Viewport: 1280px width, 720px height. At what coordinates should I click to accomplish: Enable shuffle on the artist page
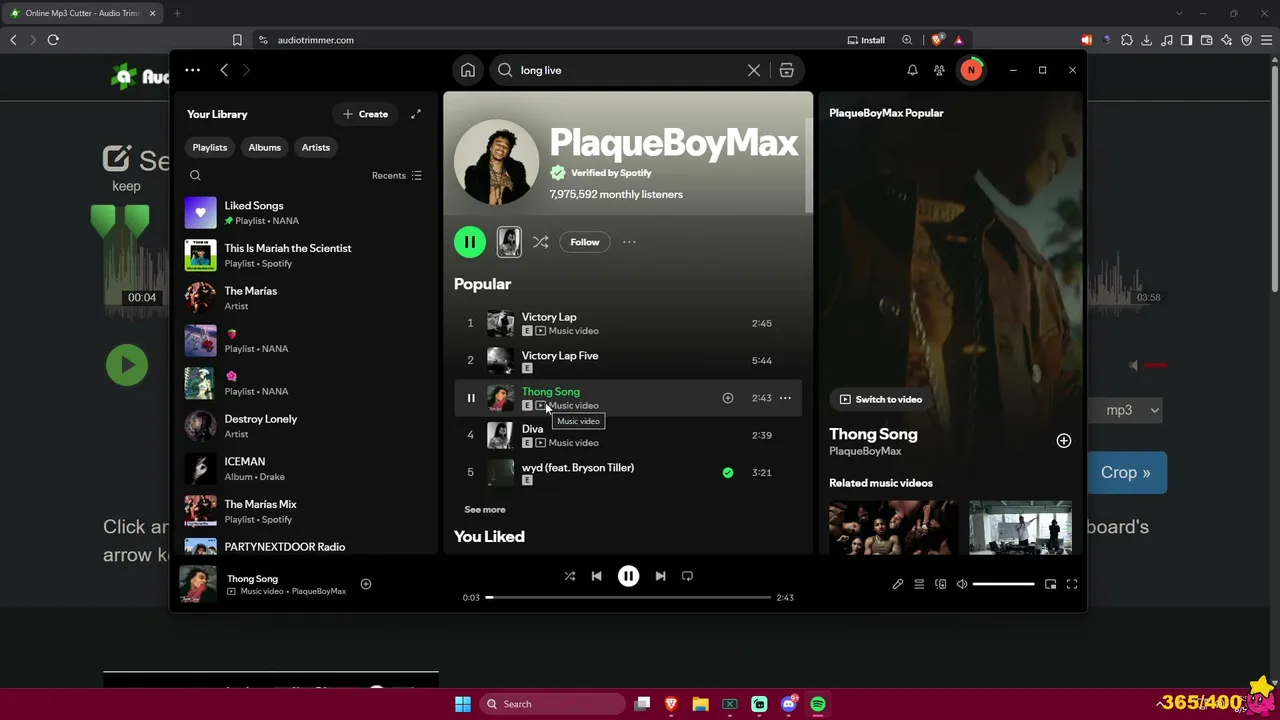(x=540, y=242)
